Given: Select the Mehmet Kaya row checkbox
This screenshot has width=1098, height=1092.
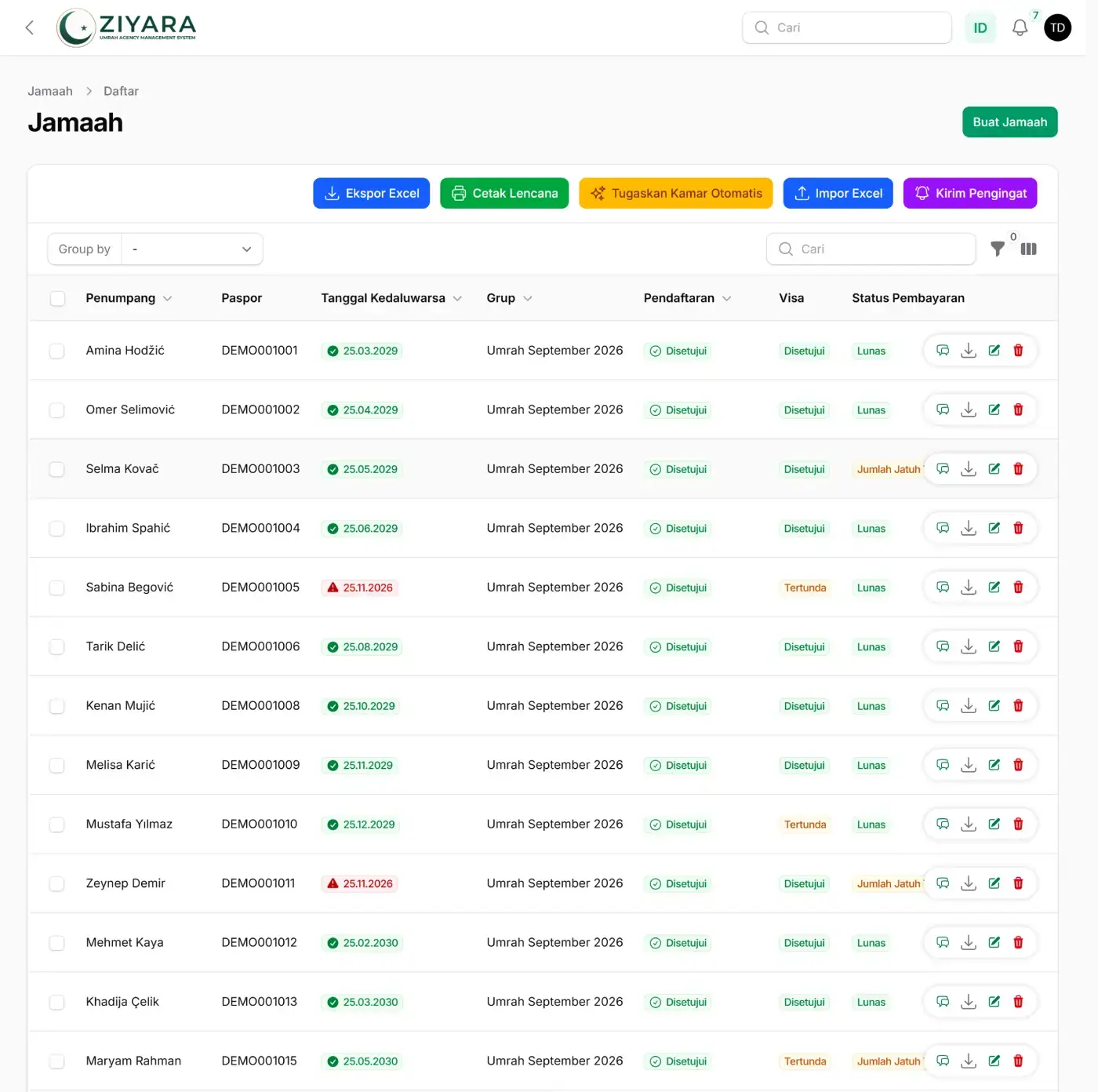Looking at the screenshot, I should (x=57, y=943).
